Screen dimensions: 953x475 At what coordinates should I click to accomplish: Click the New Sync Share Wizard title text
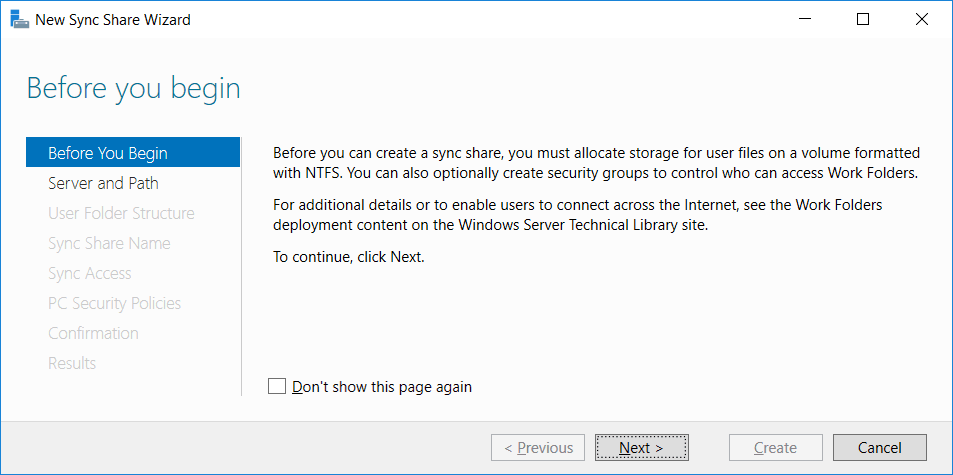click(x=112, y=19)
